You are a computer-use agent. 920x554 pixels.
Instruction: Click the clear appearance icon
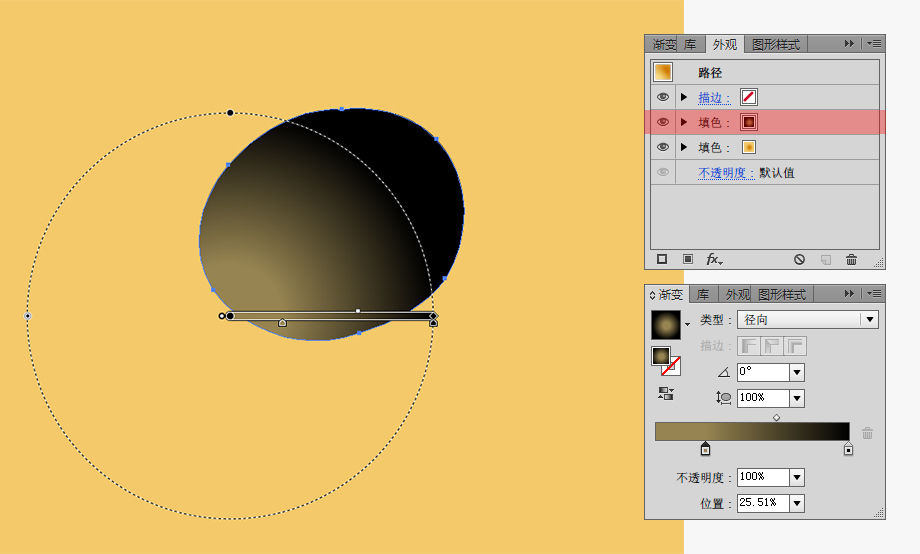(x=799, y=259)
